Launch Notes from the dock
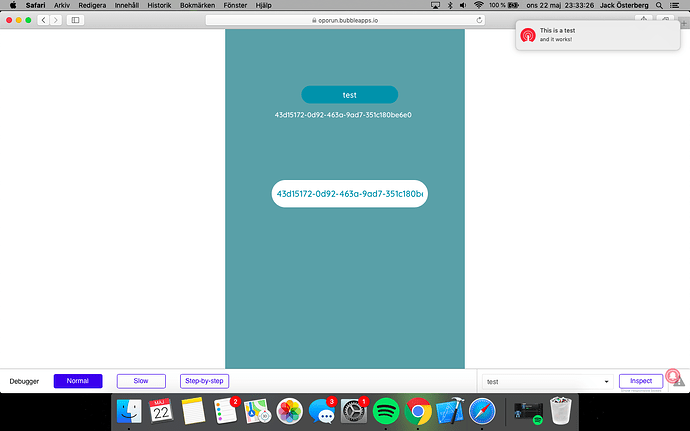This screenshot has height=431, width=690. (x=193, y=411)
